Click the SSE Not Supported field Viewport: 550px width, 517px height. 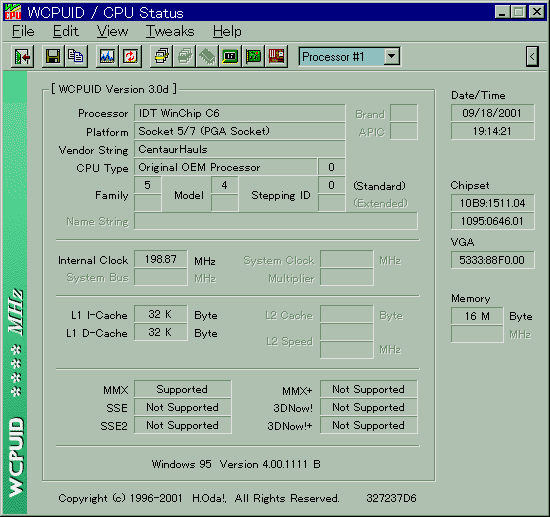coord(182,407)
